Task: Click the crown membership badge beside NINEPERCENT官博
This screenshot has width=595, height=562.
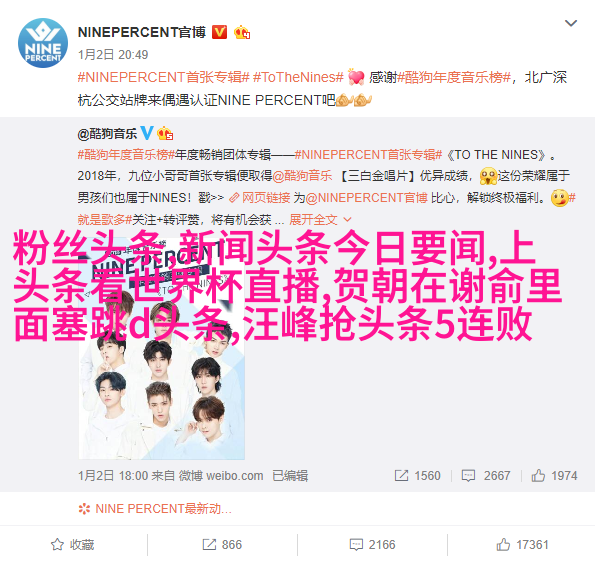Action: [242, 33]
